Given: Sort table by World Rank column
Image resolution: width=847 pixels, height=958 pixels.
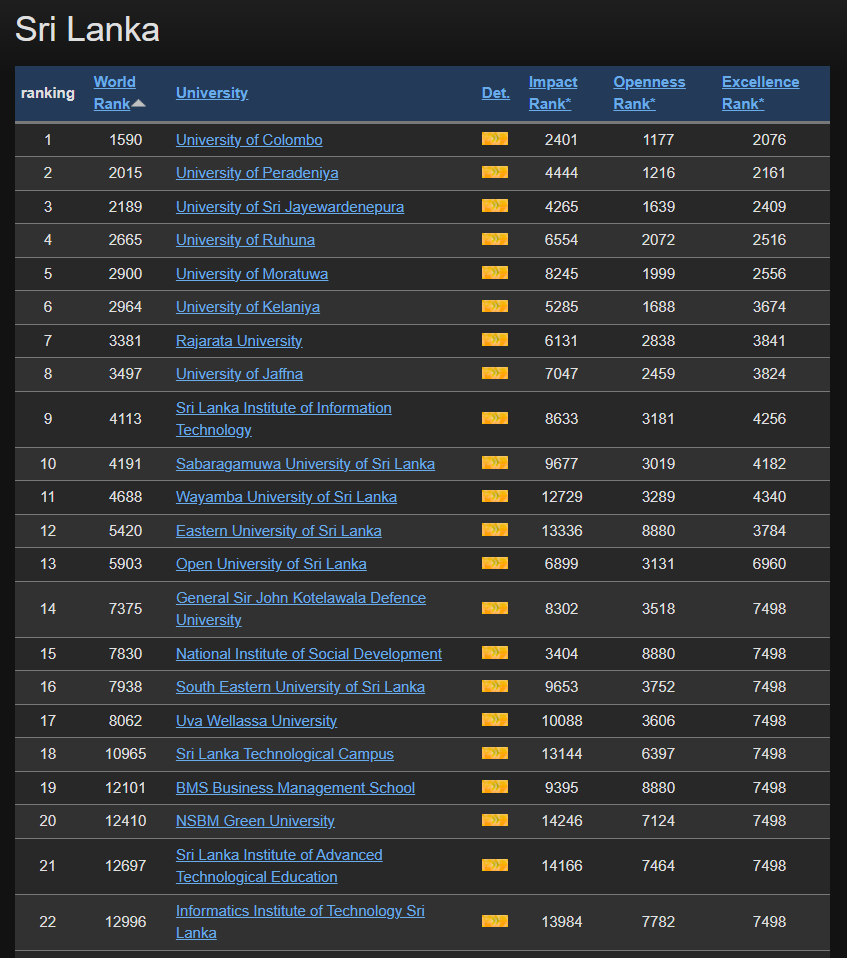Looking at the screenshot, I should pyautogui.click(x=115, y=93).
